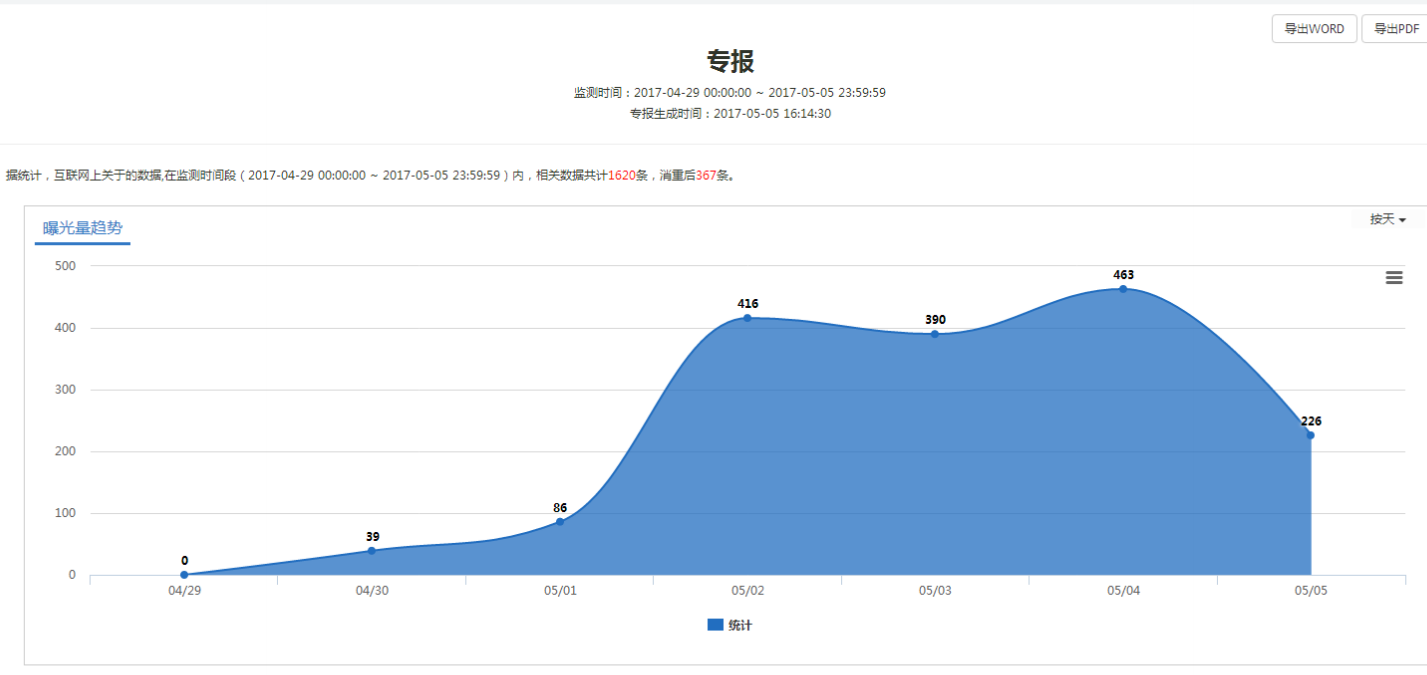Open the chart hamburger menu icon
1427x675 pixels.
click(x=1394, y=278)
